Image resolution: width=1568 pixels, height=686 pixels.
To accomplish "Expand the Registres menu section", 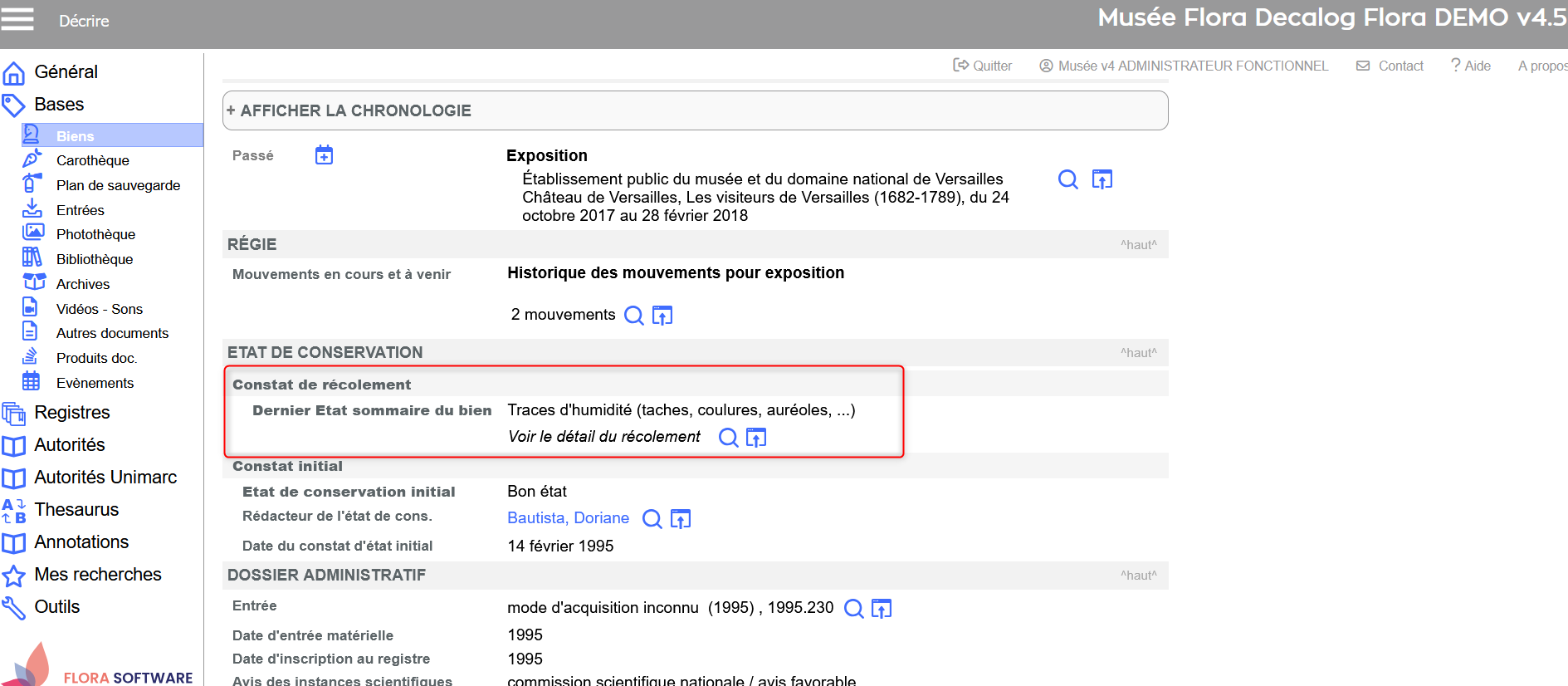I will (71, 413).
